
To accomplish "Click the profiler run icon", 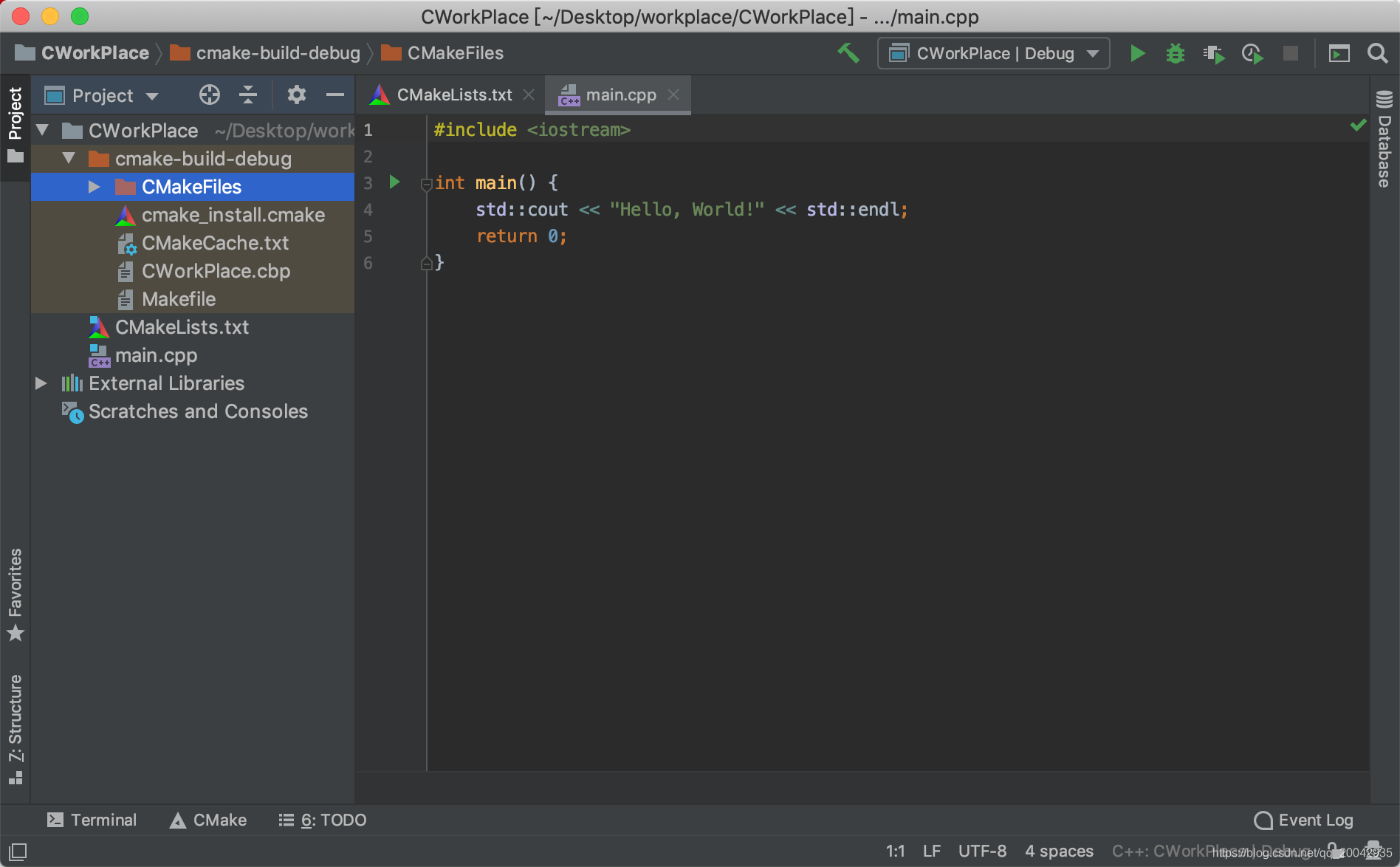I will 1252,53.
